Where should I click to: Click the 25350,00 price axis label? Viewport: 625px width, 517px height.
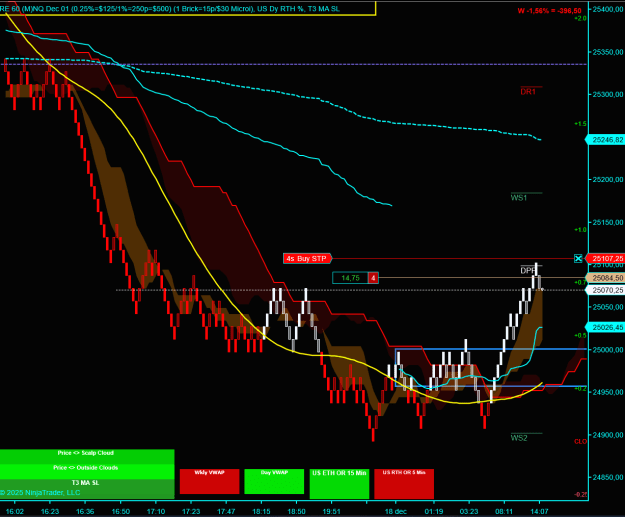click(607, 52)
